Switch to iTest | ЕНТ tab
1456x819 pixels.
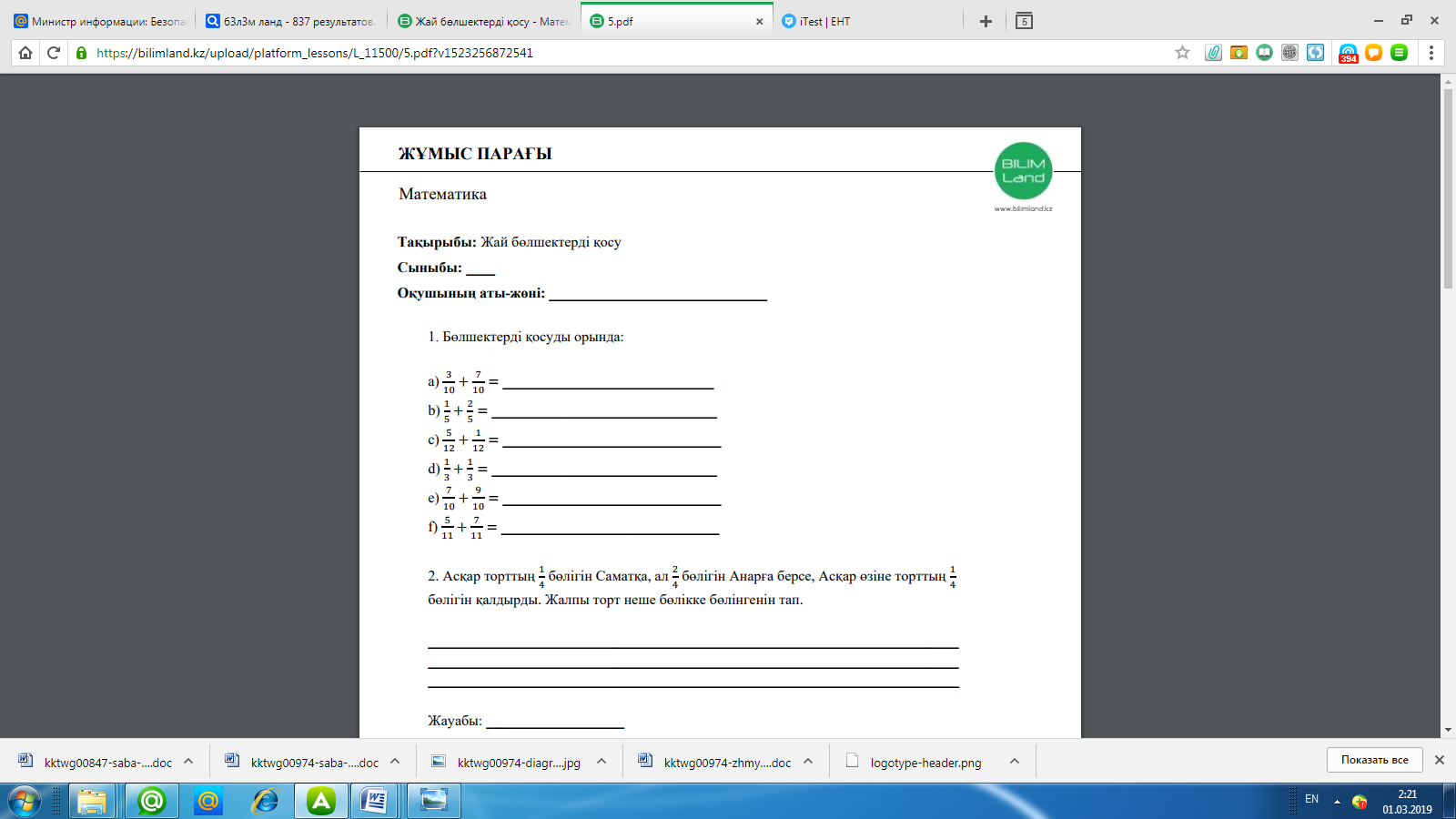[x=868, y=21]
